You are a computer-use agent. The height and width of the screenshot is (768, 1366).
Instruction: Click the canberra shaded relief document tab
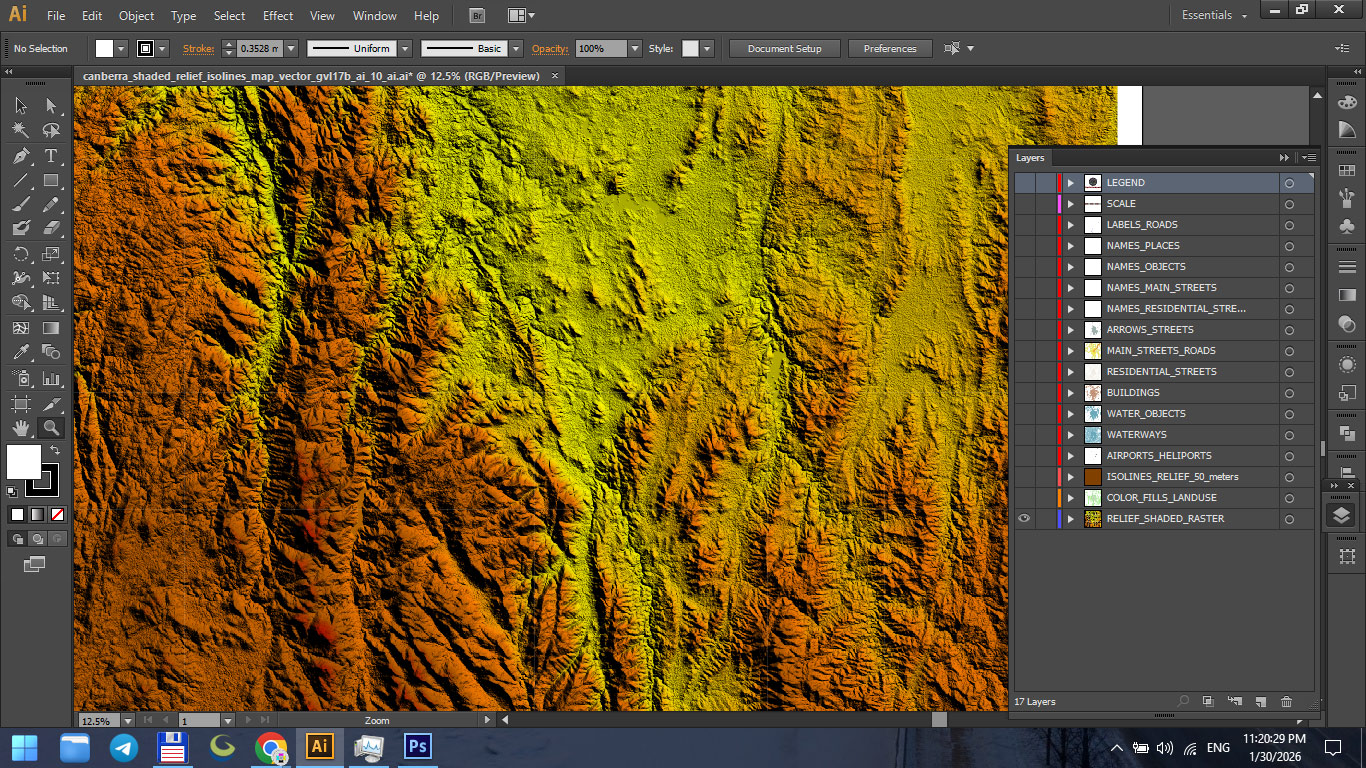pos(310,75)
